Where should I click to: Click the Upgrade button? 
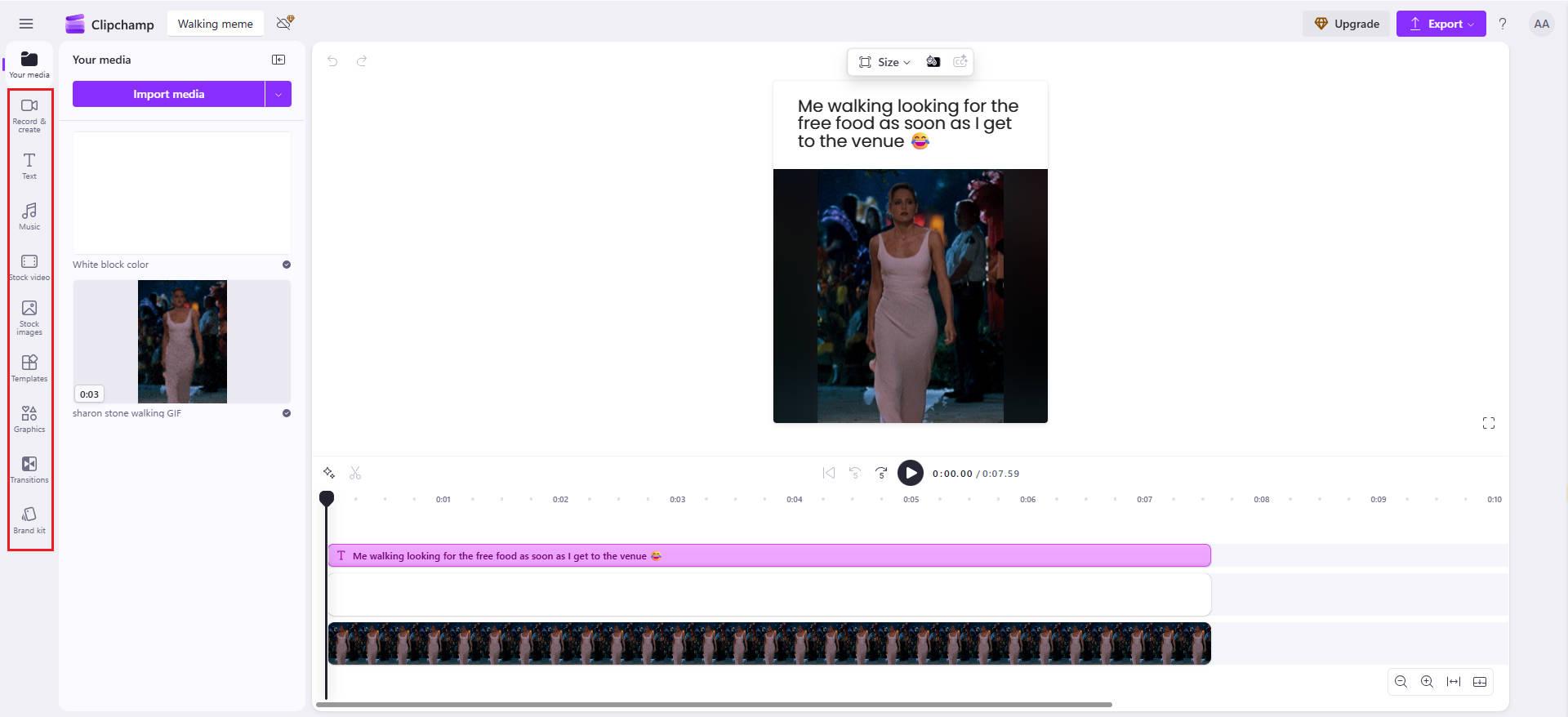point(1346,24)
